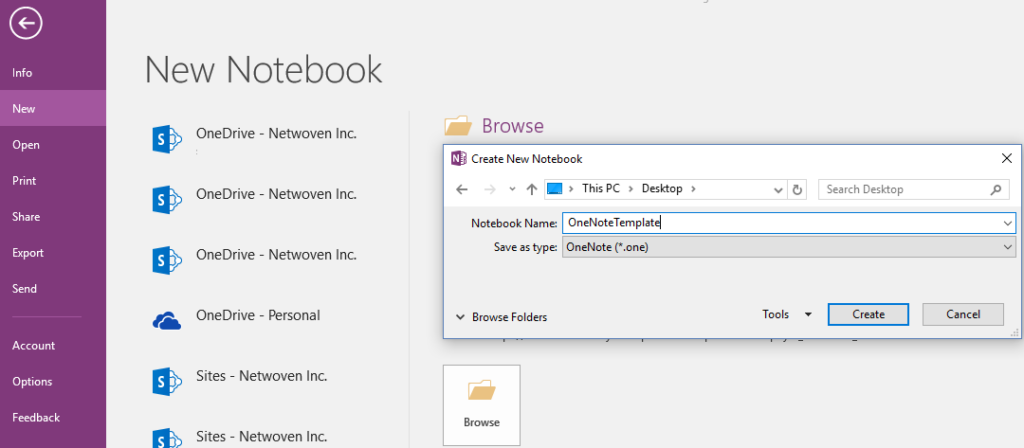Click the Create button
This screenshot has height=448, width=1024.
coord(868,314)
